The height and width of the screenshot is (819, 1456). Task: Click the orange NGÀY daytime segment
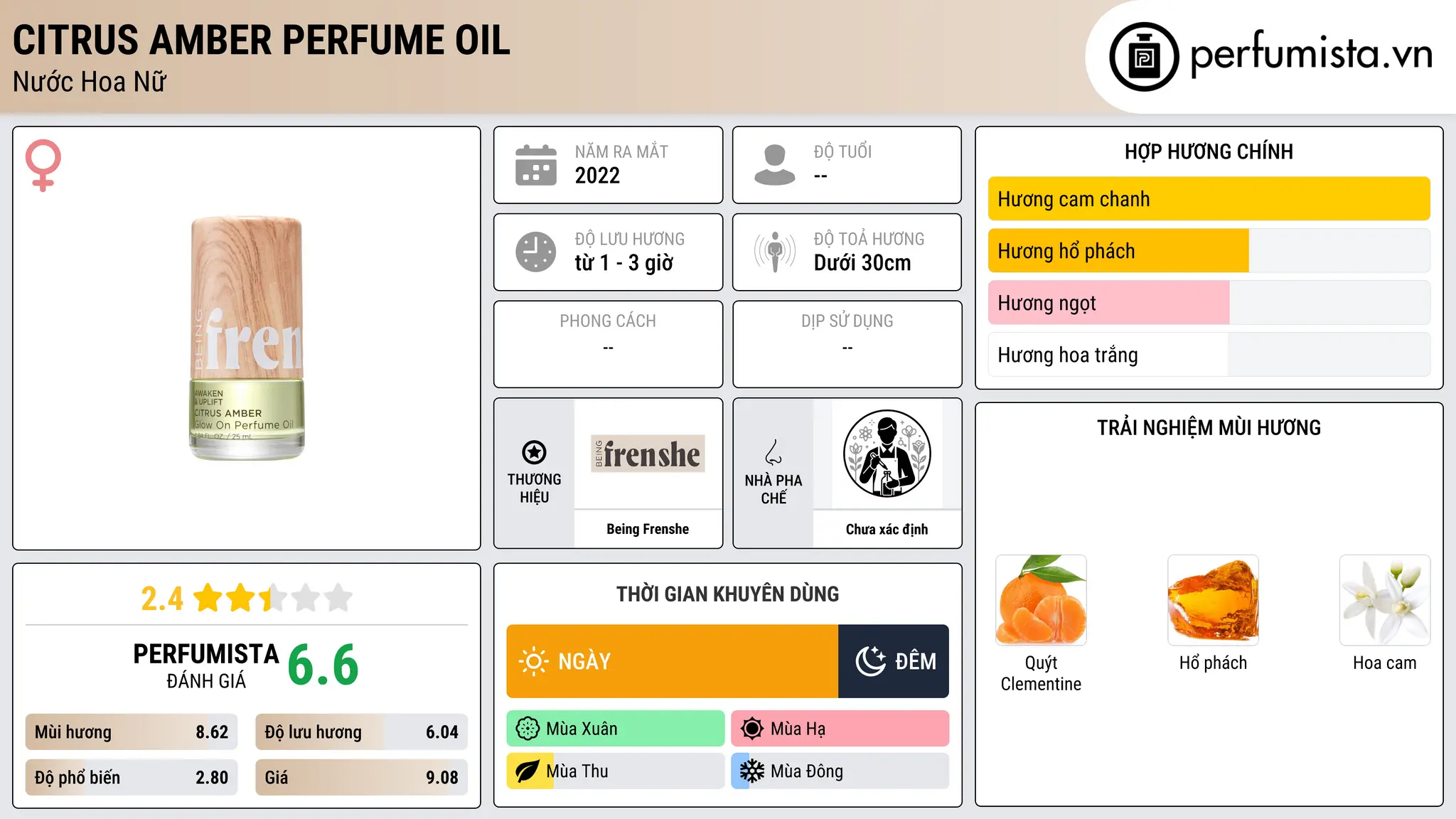[x=673, y=661]
